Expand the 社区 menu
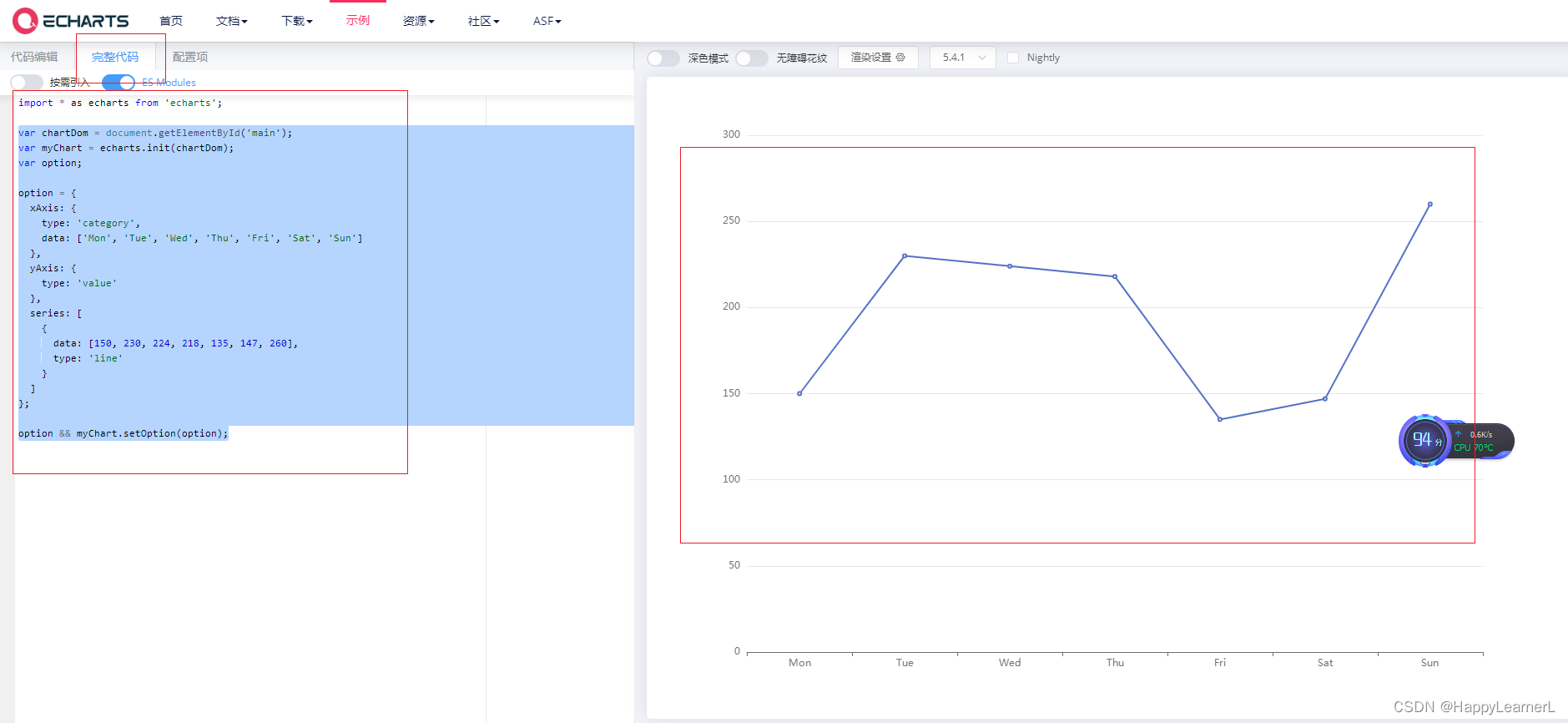The height and width of the screenshot is (723, 1568). [x=483, y=21]
